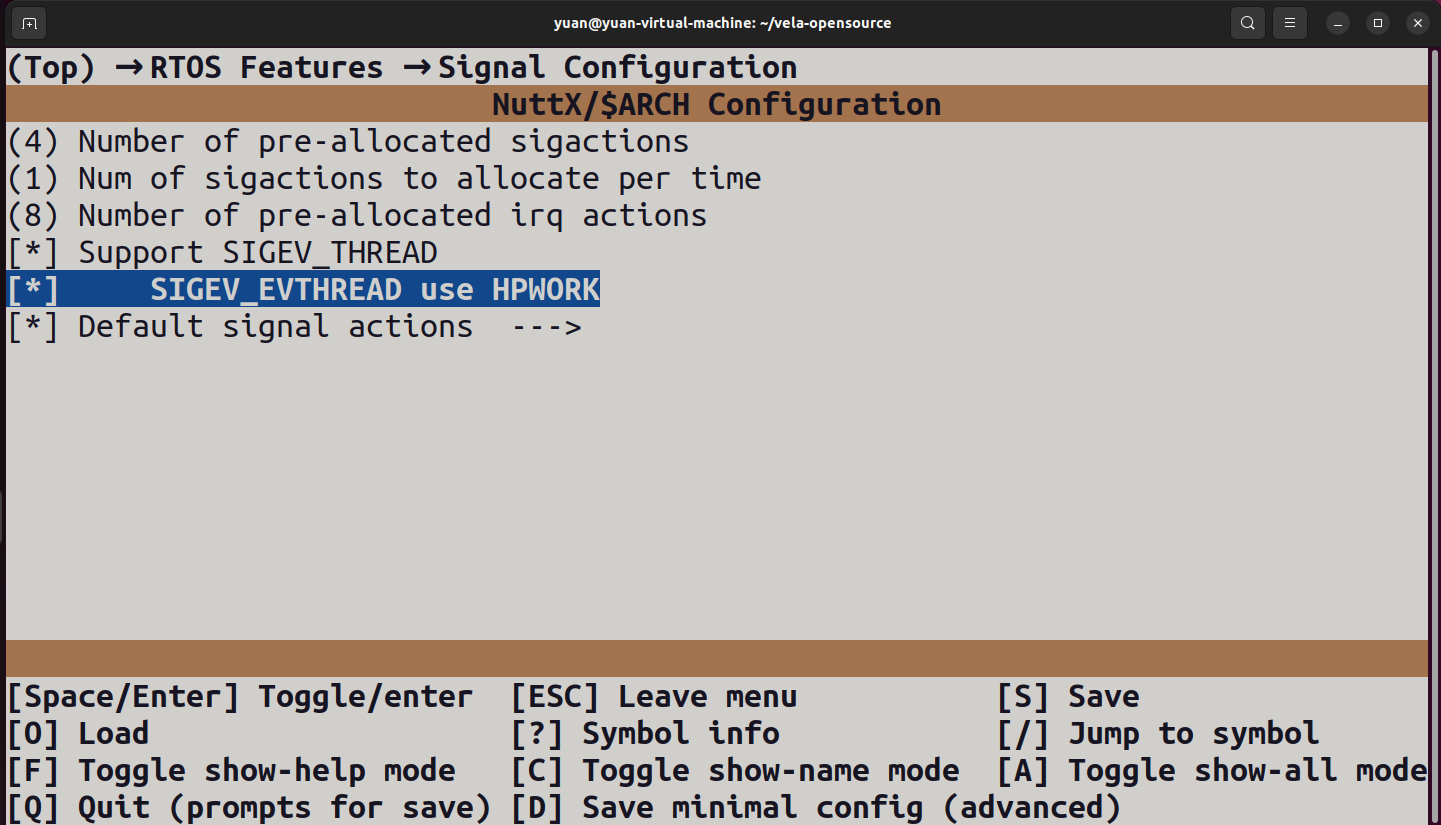Image resolution: width=1441 pixels, height=825 pixels.
Task: Click the (8) irq actions value
Action: pyautogui.click(x=33, y=215)
